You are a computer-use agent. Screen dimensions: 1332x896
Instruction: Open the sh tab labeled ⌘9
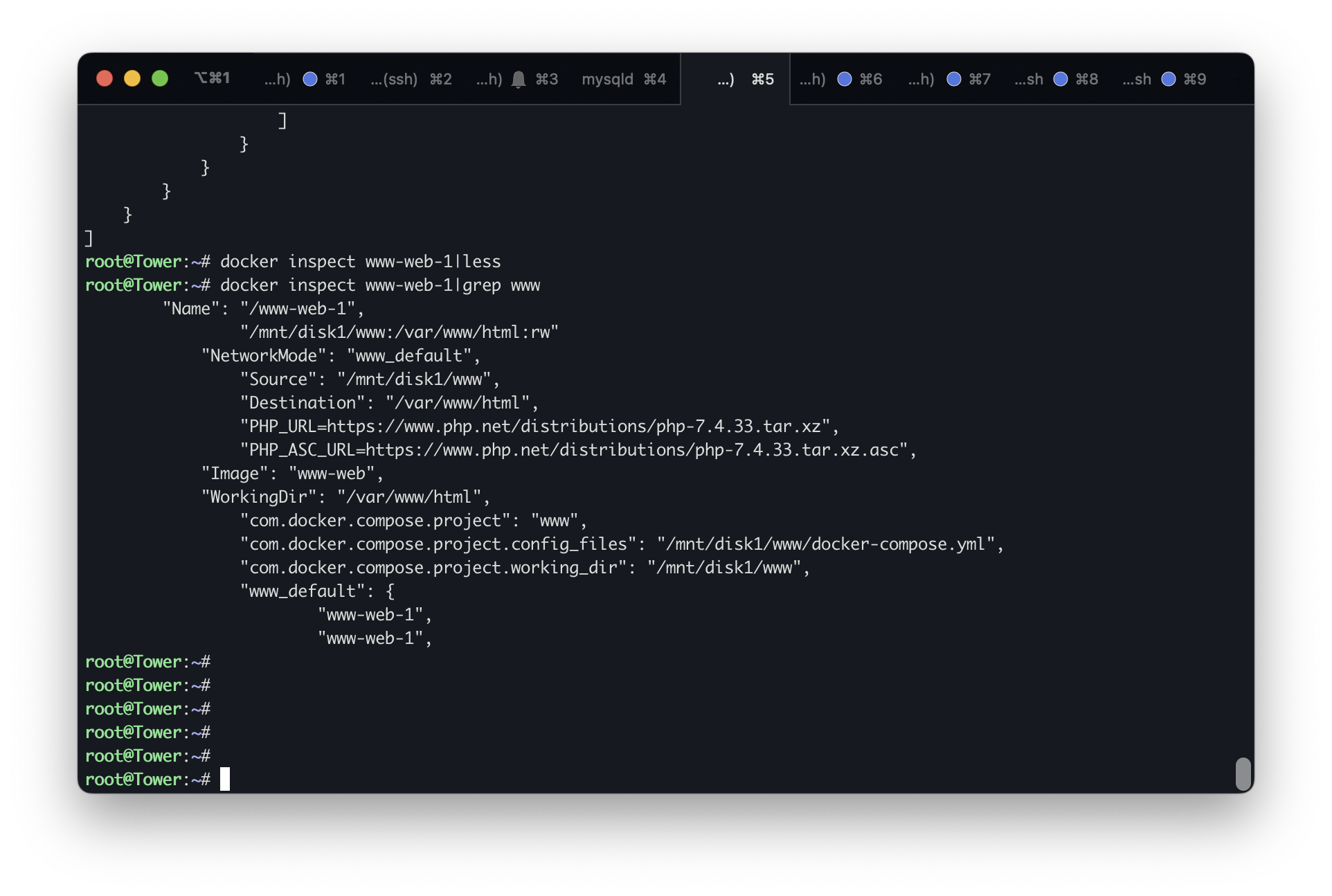pos(1164,79)
